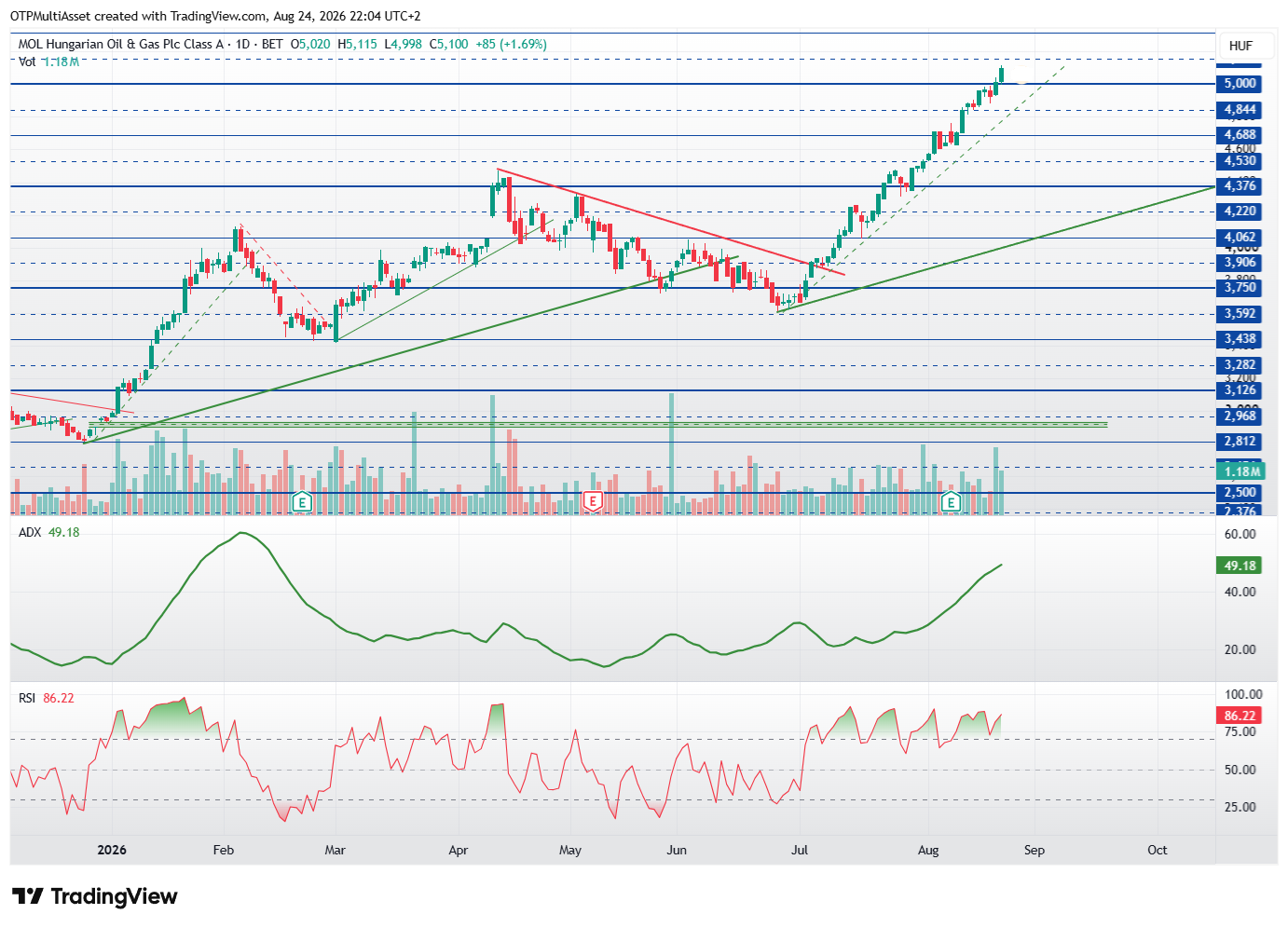This screenshot has height=928, width=1288.
Task: Click the 3,906 price level label
Action: point(1240,263)
